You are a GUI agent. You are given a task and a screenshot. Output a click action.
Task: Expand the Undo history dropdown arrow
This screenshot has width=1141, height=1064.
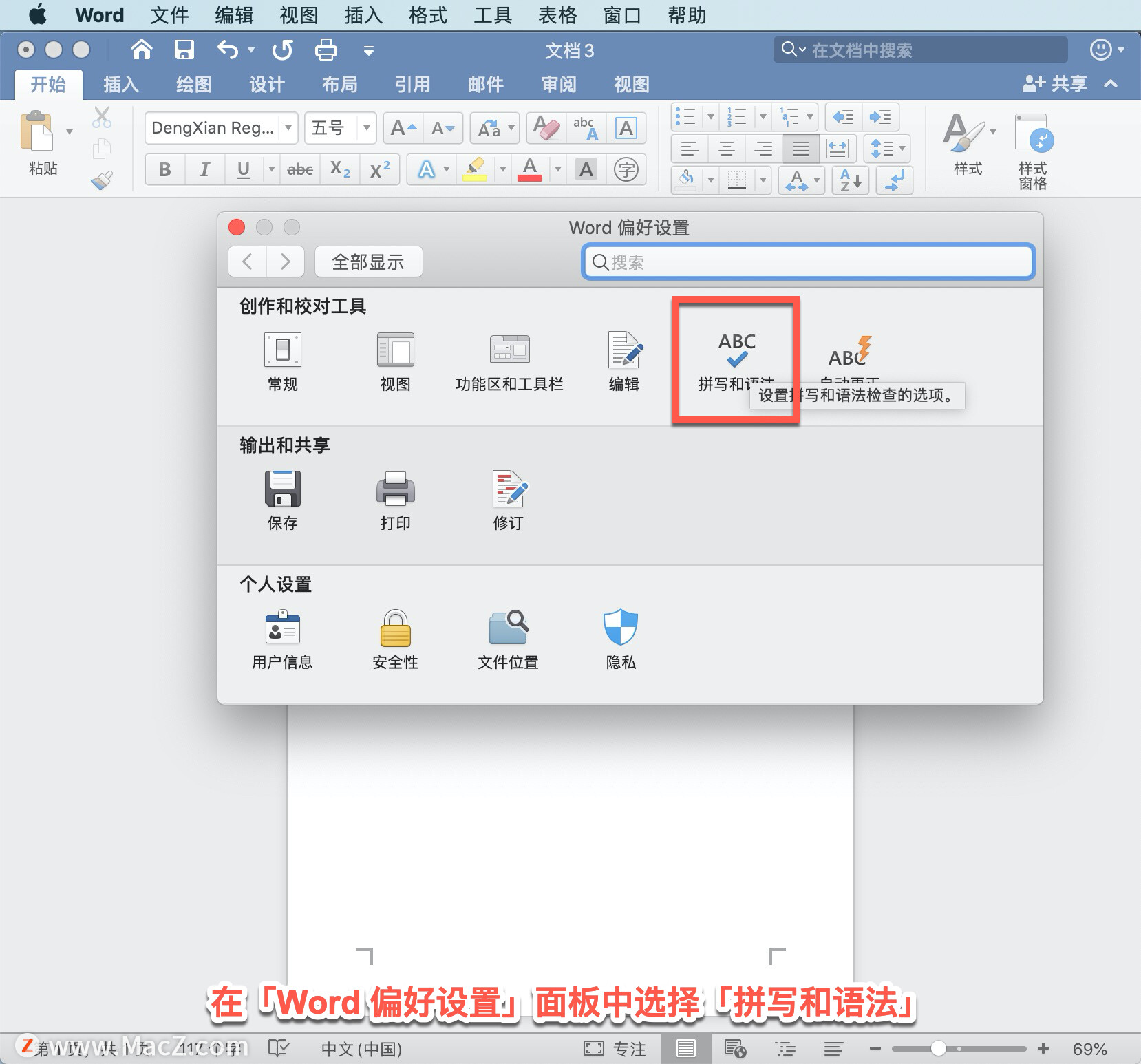[x=251, y=50]
